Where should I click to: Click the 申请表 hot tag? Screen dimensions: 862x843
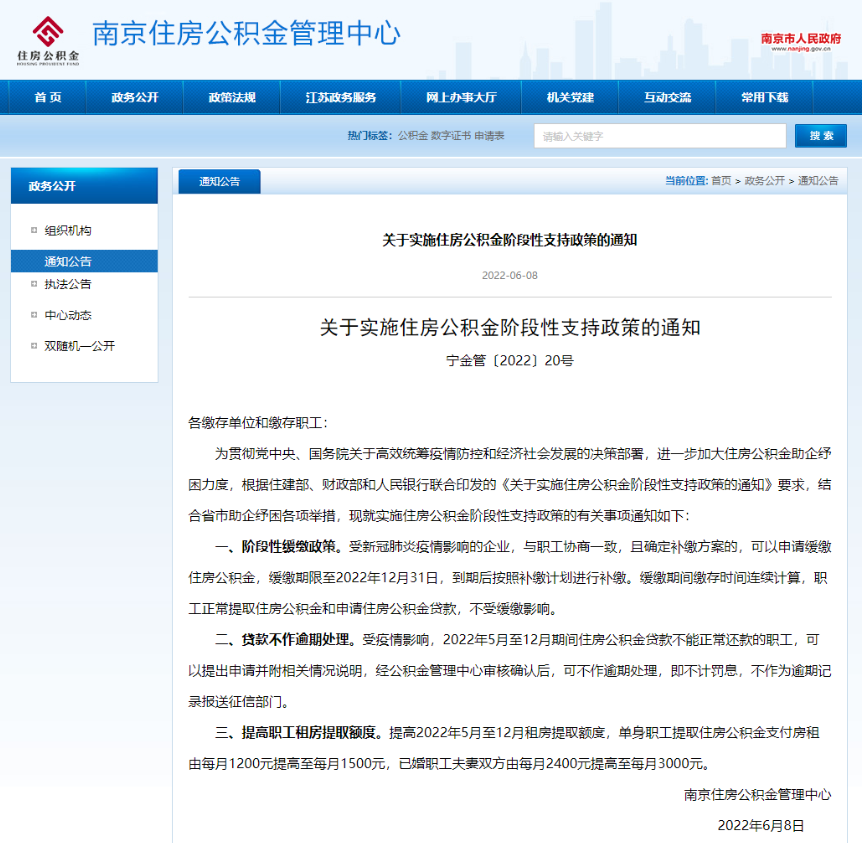489,136
